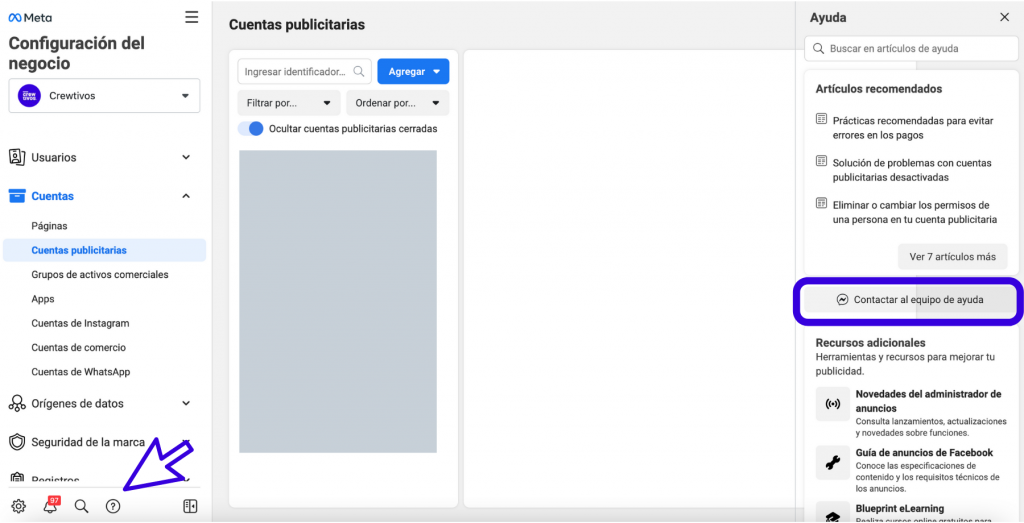Image resolution: width=1024 pixels, height=523 pixels.
Task: Select Páginas in the sidebar
Action: (50, 226)
